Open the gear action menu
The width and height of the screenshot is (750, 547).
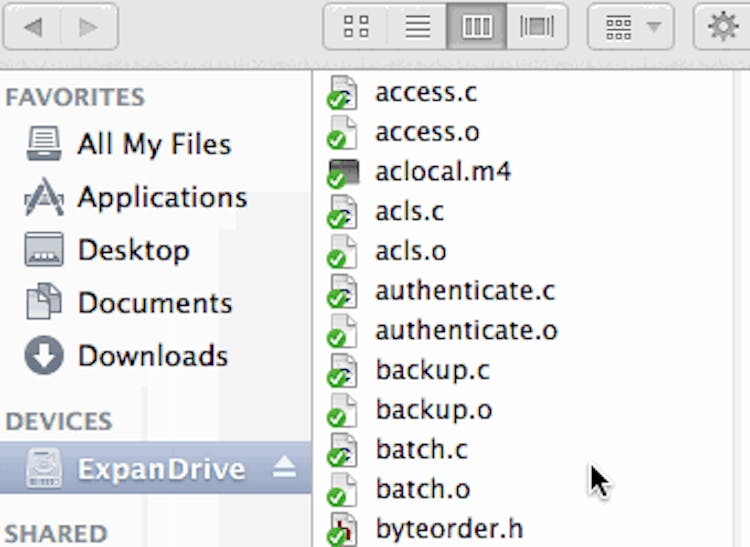tap(722, 26)
